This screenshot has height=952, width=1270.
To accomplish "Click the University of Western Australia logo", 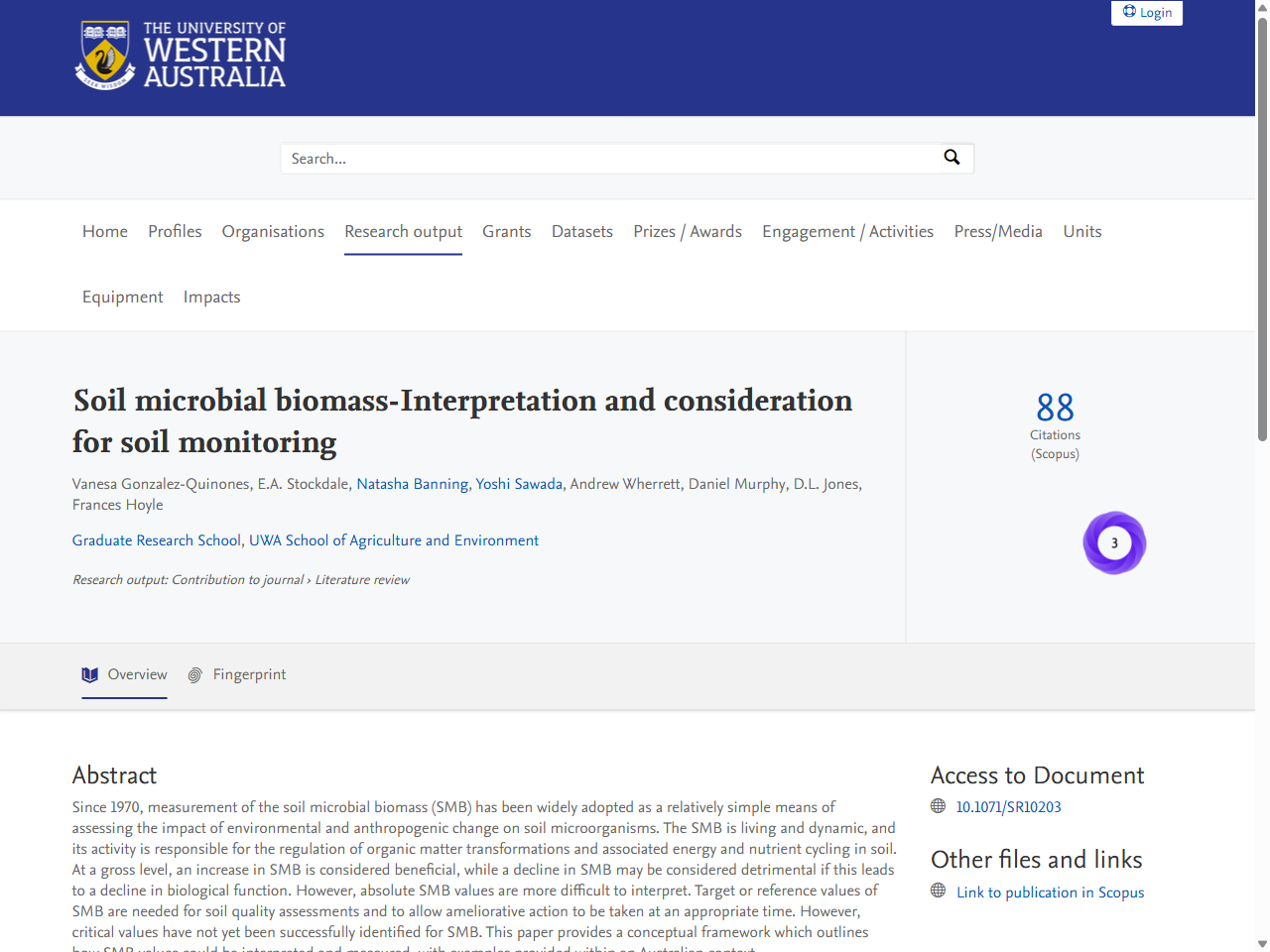I will [x=181, y=56].
